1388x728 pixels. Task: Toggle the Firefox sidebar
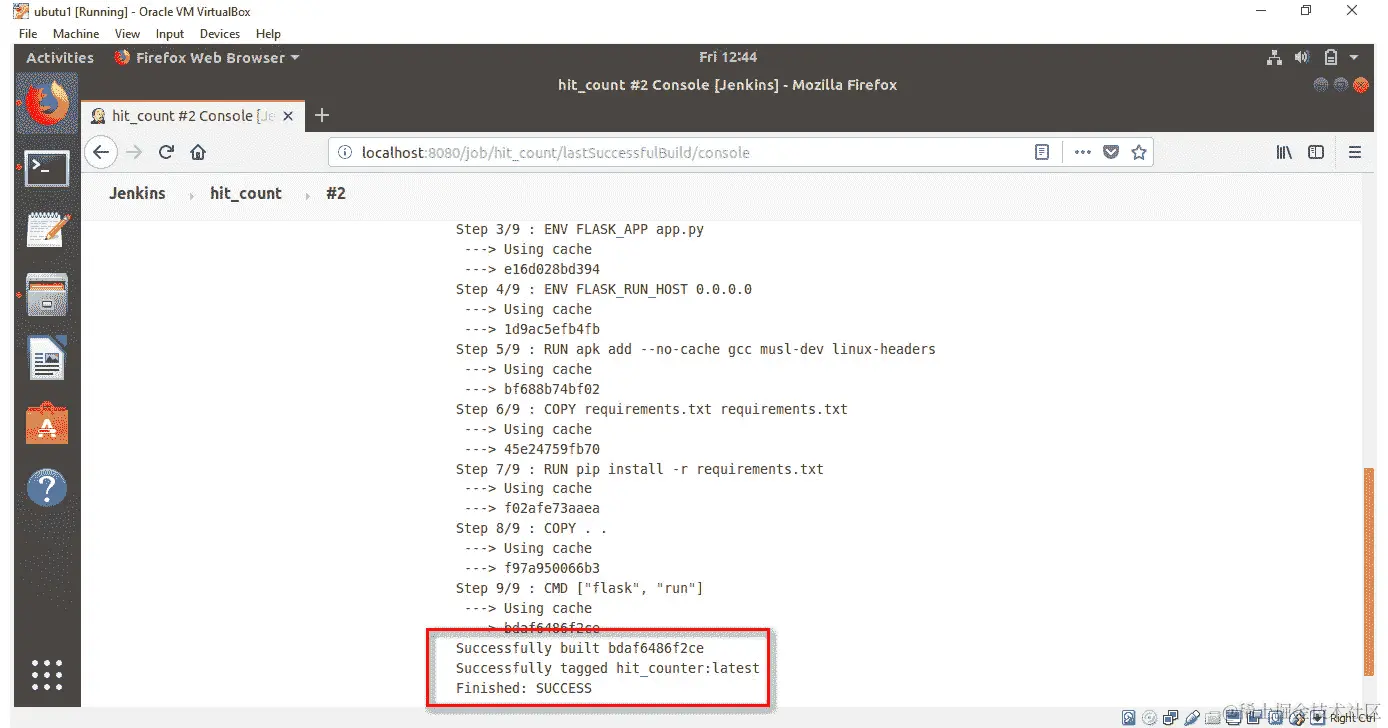[1316, 153]
